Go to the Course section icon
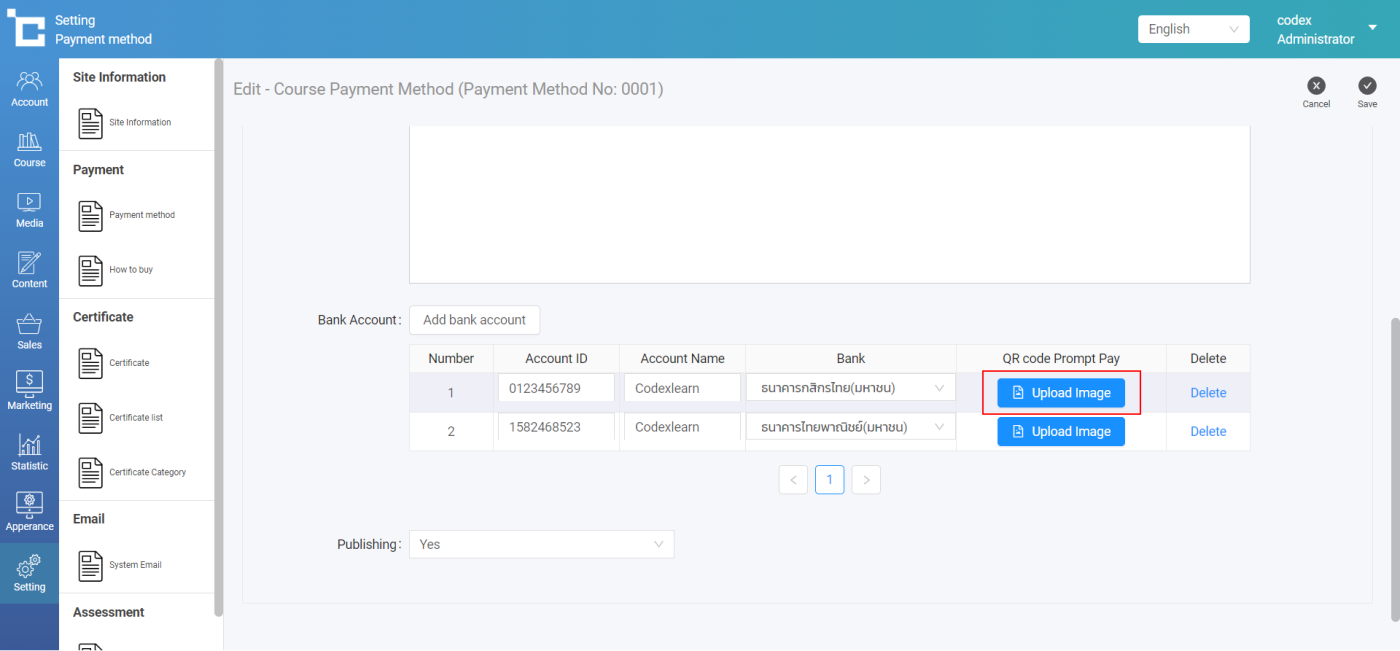 coord(29,149)
